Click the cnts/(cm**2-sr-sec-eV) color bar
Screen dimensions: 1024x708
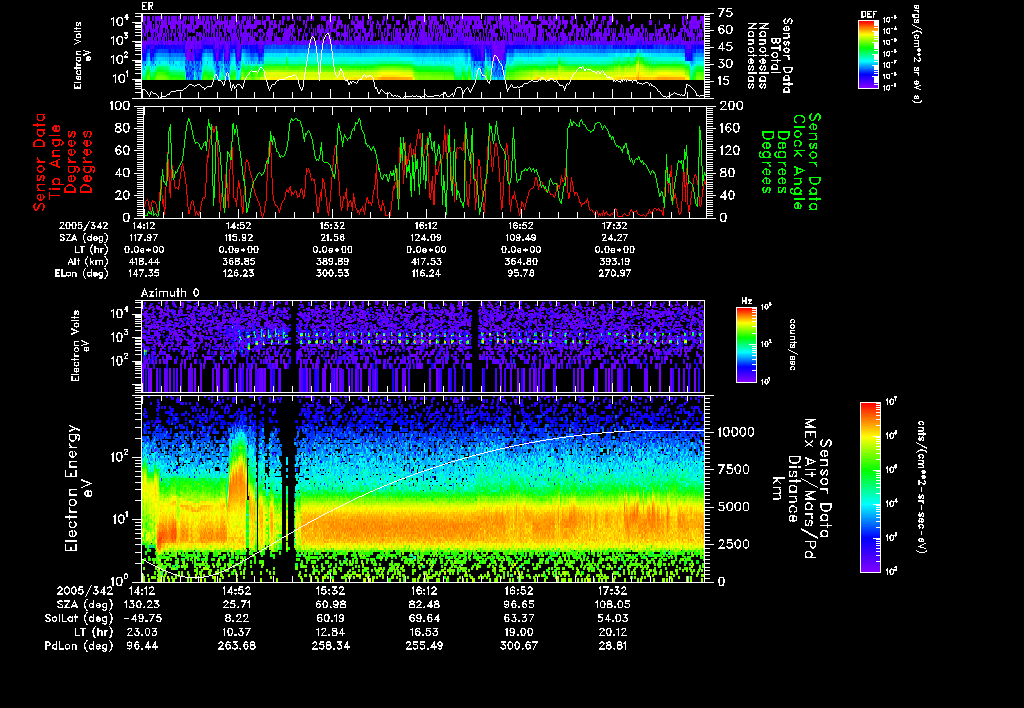(x=870, y=487)
